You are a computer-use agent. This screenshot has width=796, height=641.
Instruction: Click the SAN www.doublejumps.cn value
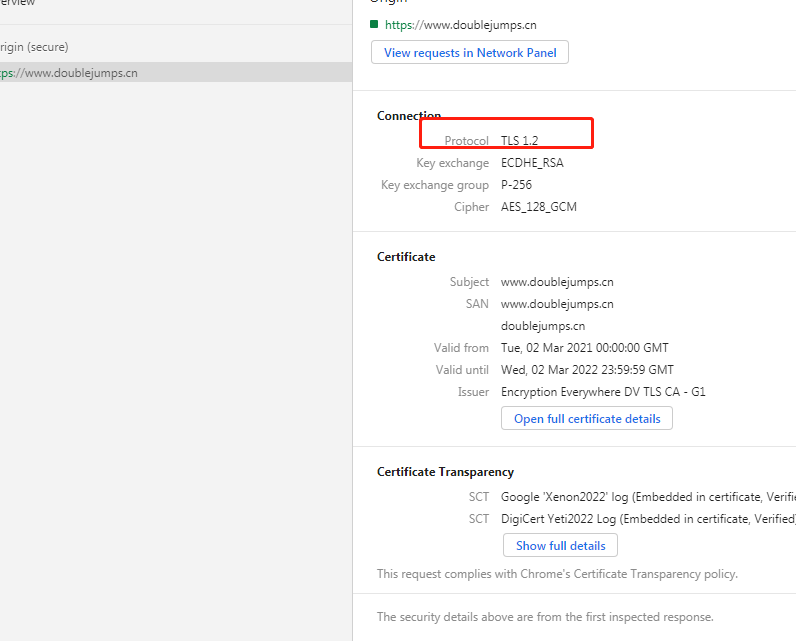[557, 304]
